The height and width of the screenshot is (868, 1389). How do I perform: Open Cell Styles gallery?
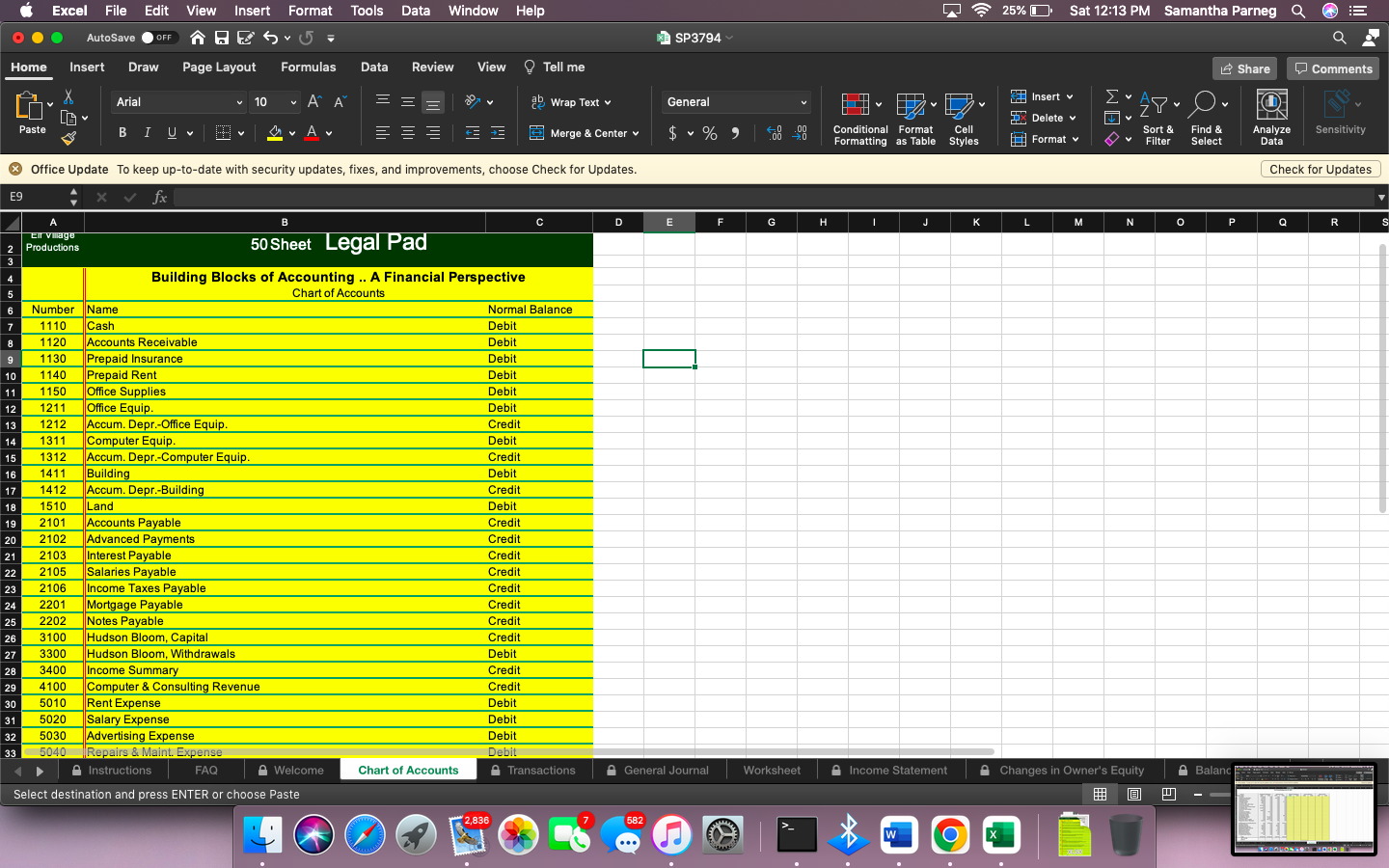(x=964, y=119)
